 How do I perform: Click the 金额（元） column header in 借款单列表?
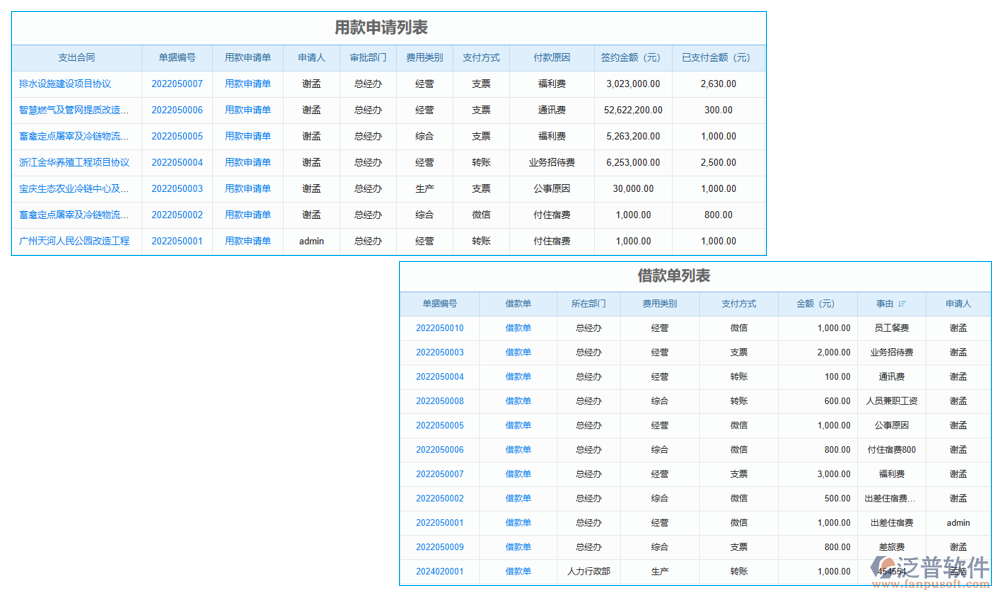point(817,304)
